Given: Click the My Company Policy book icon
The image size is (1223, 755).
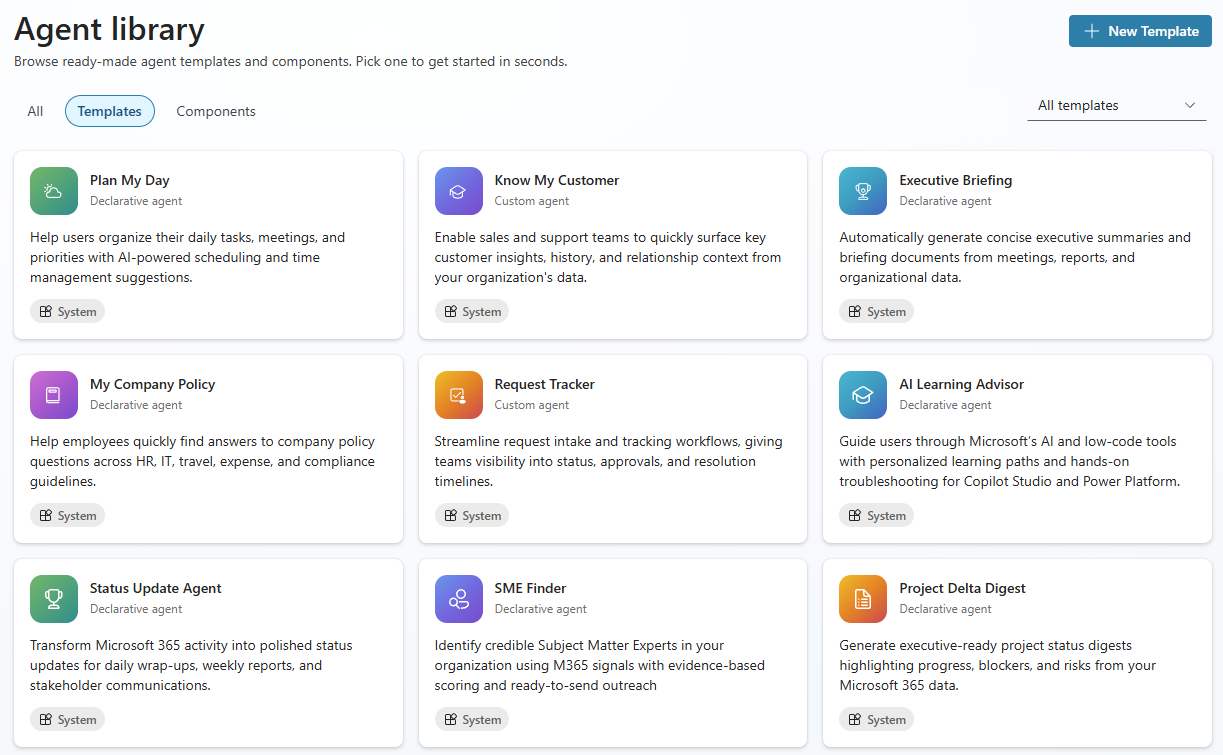Looking at the screenshot, I should point(54,395).
